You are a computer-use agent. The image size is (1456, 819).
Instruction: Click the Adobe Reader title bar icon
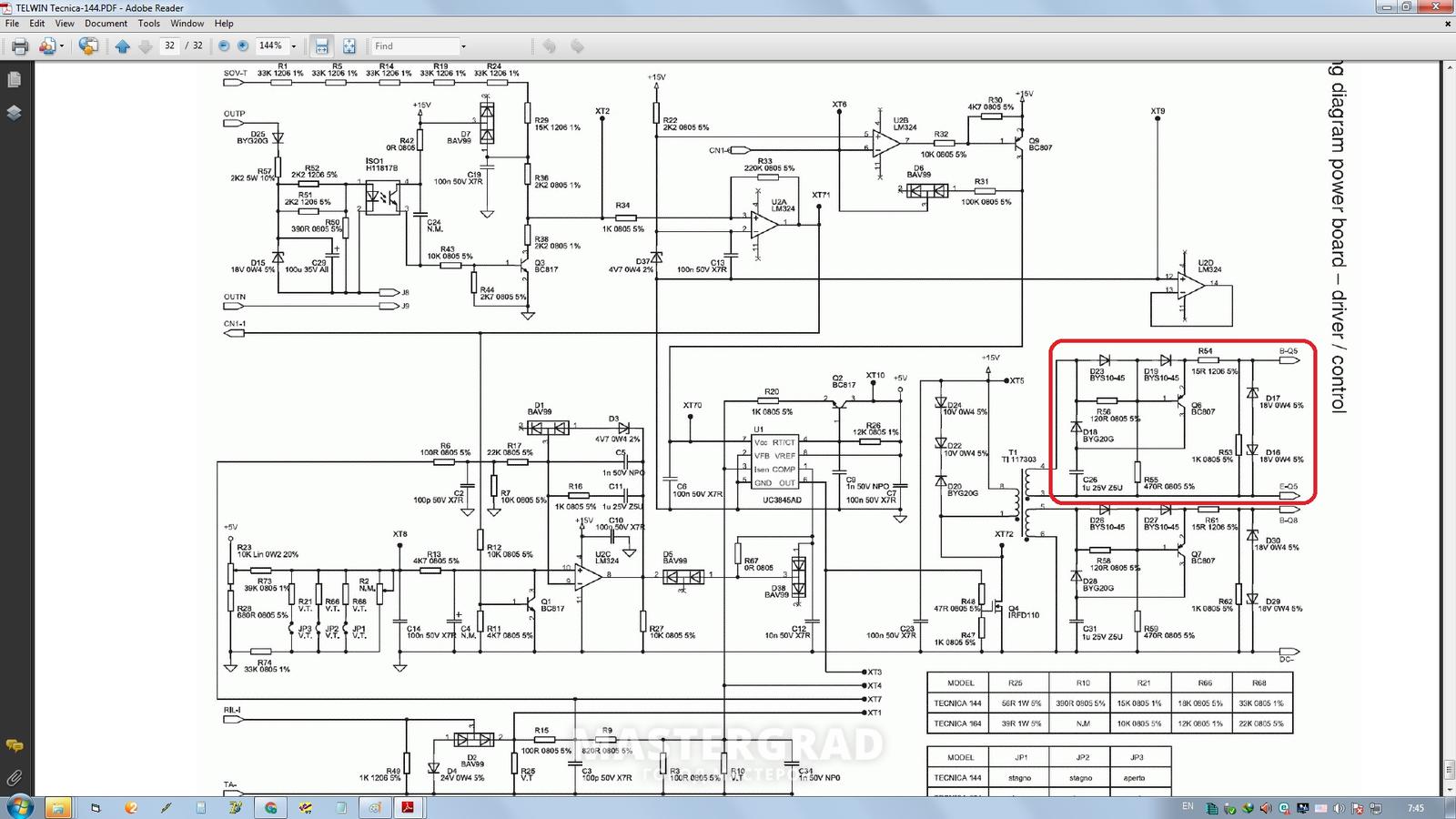click(7, 8)
